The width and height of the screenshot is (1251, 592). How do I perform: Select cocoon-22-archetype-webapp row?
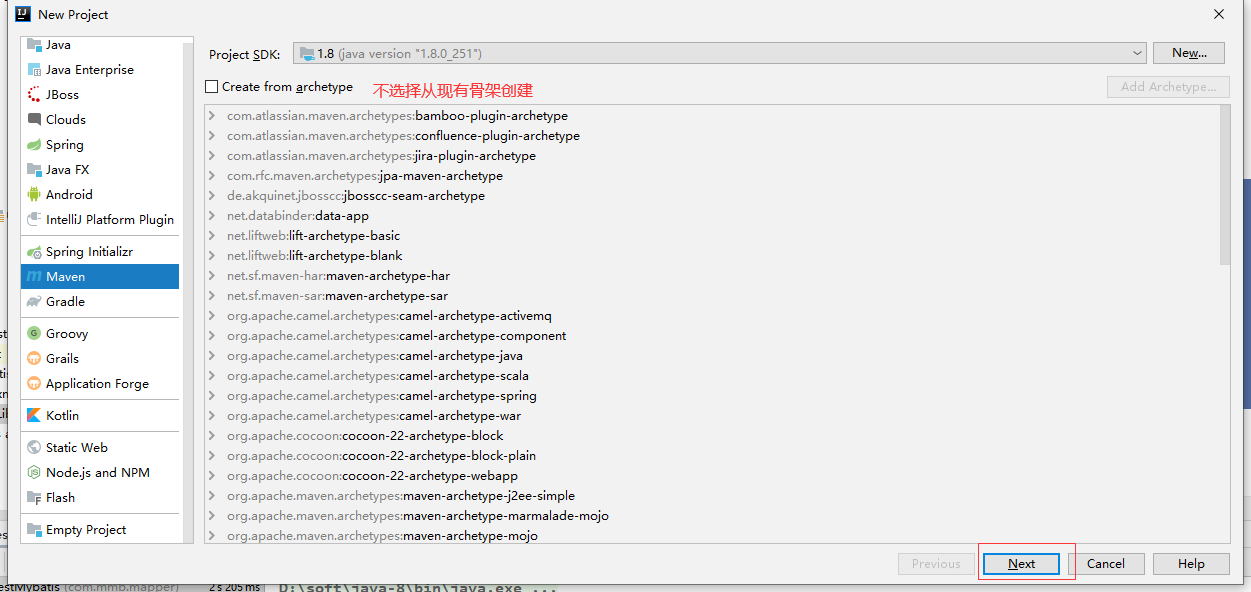(x=713, y=476)
